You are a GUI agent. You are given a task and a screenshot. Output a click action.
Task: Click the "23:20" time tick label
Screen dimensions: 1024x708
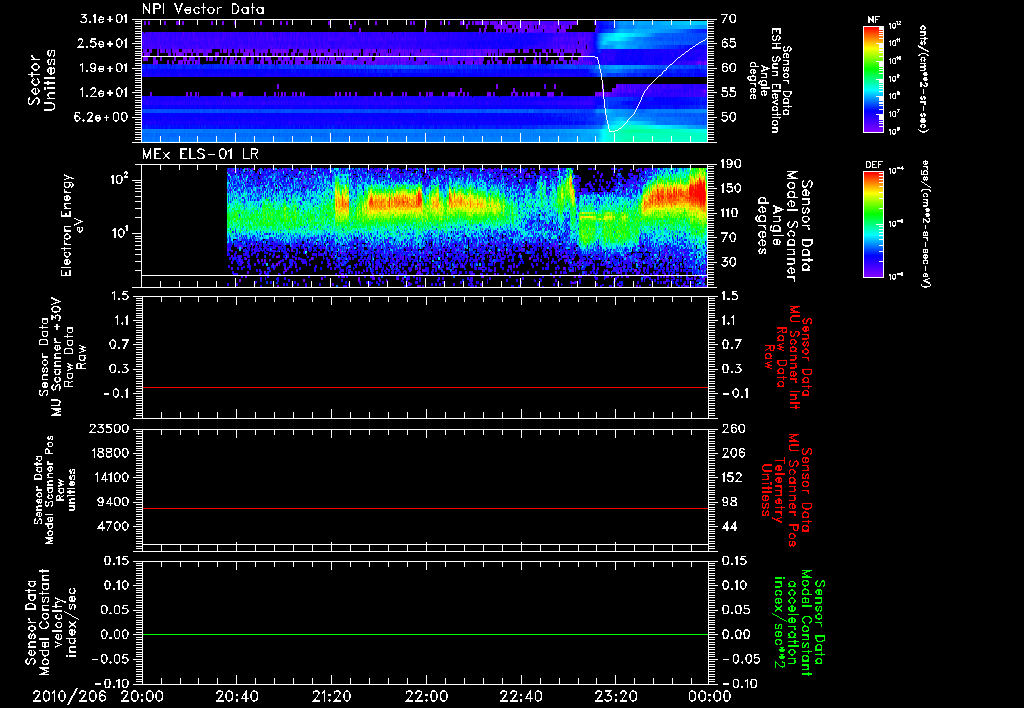[618, 696]
